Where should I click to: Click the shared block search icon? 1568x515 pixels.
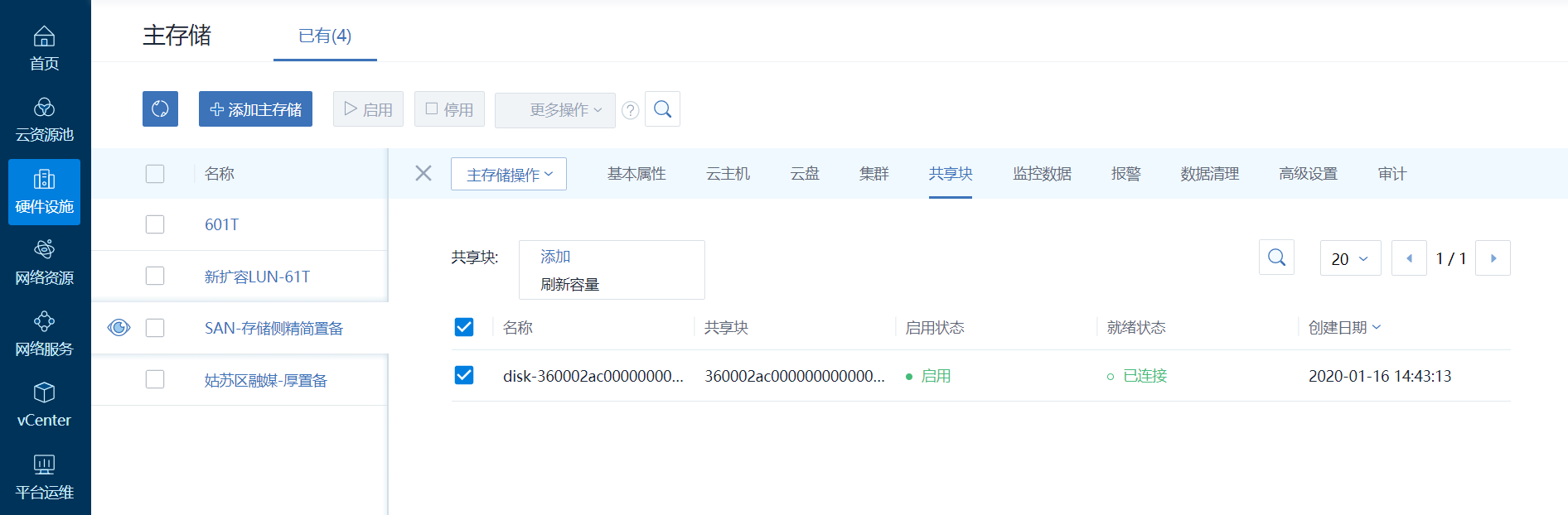pyautogui.click(x=1276, y=257)
